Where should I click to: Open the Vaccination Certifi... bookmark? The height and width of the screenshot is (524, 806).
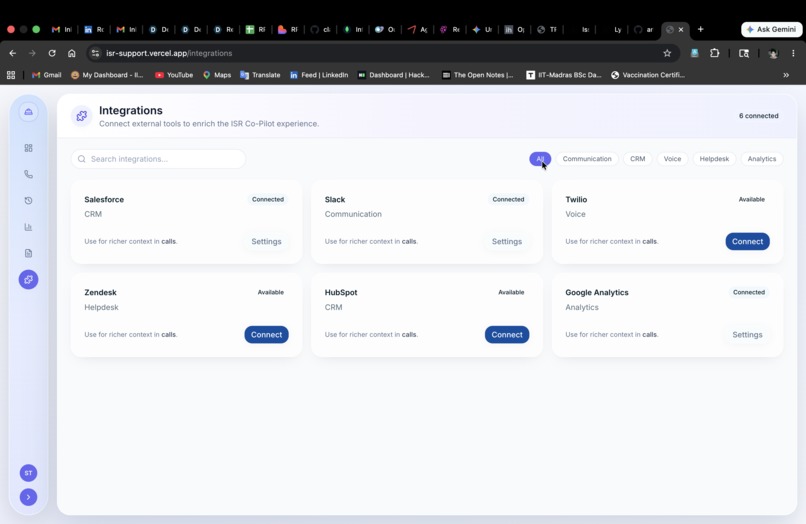[x=648, y=75]
